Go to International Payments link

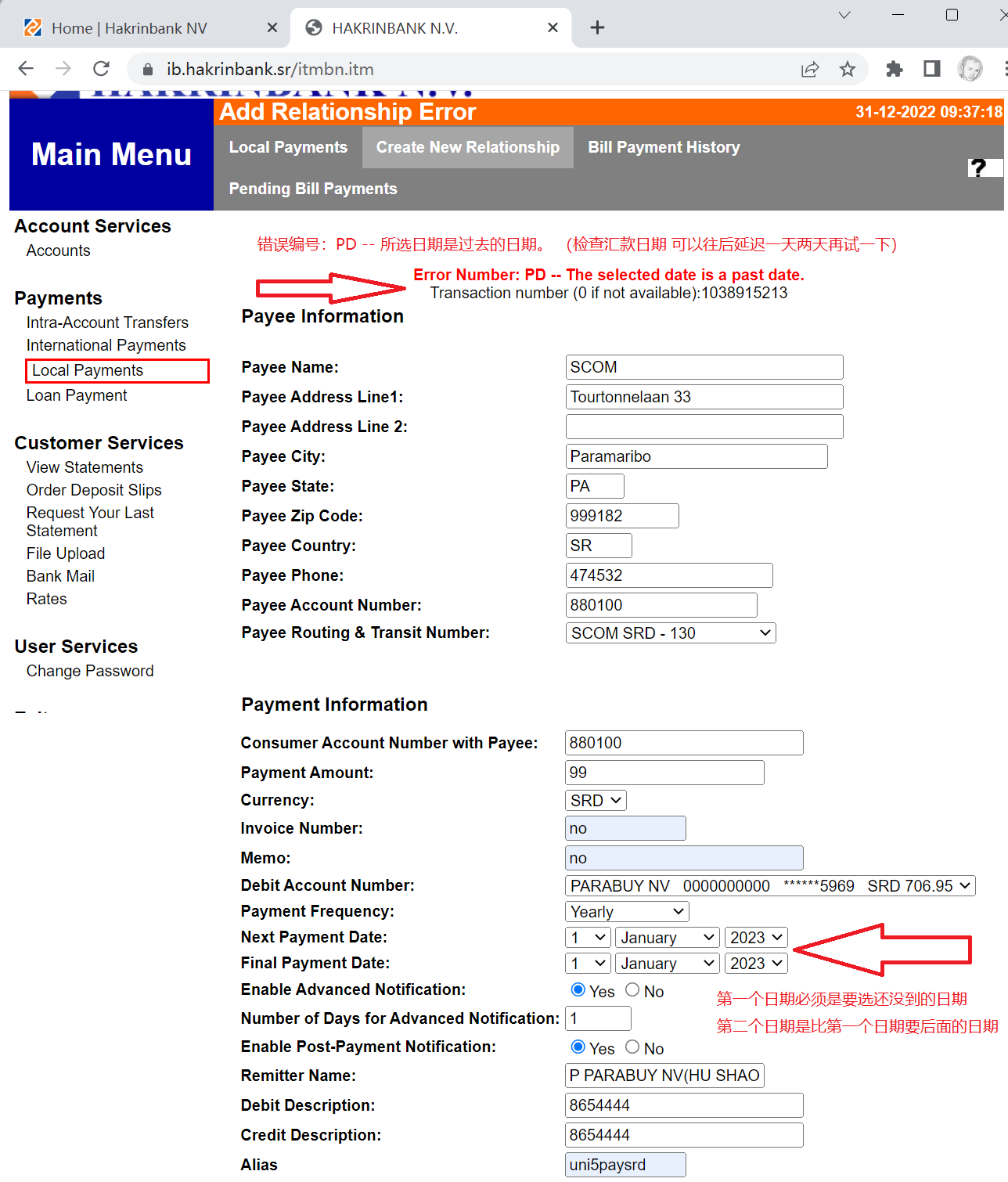(106, 345)
